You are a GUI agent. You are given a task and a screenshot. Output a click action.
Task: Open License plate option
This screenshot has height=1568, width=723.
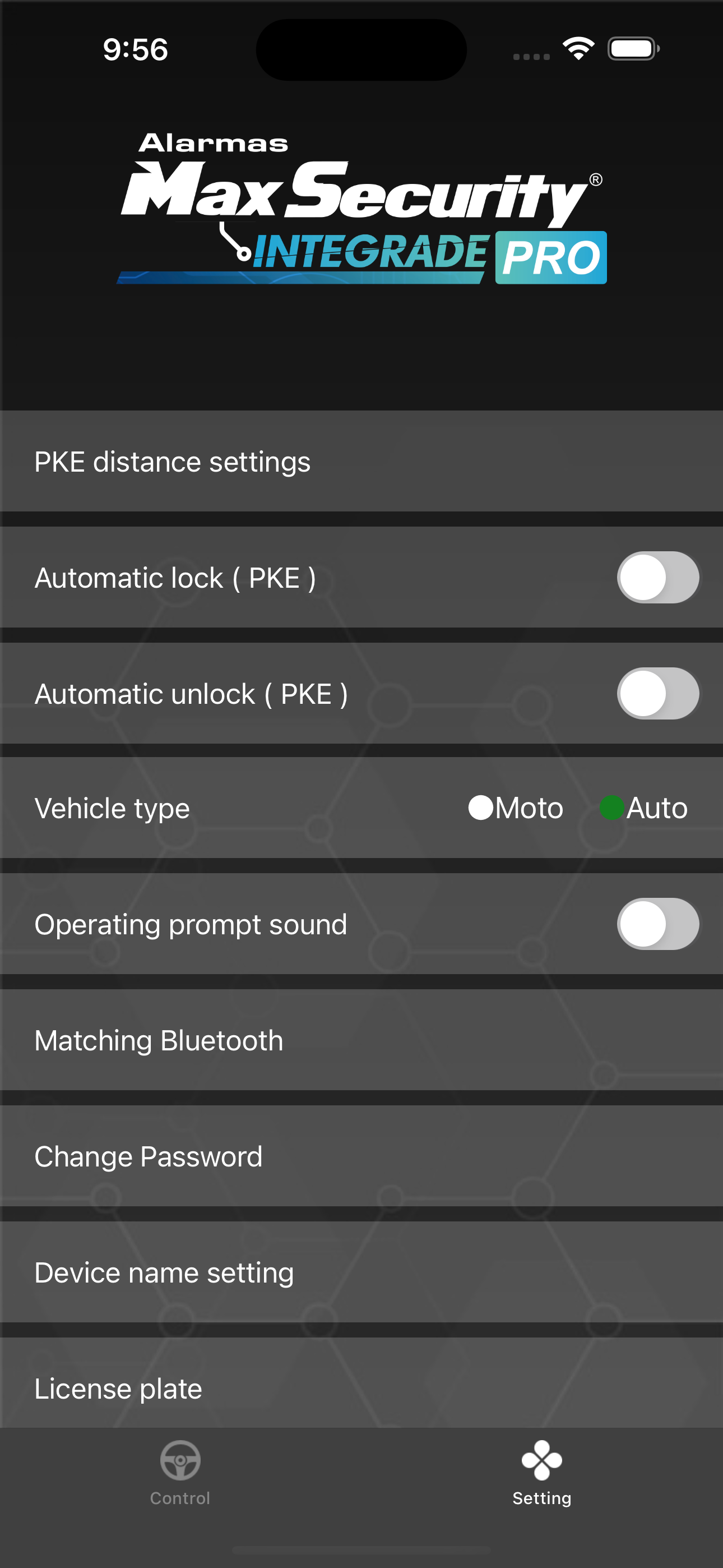click(x=361, y=1382)
